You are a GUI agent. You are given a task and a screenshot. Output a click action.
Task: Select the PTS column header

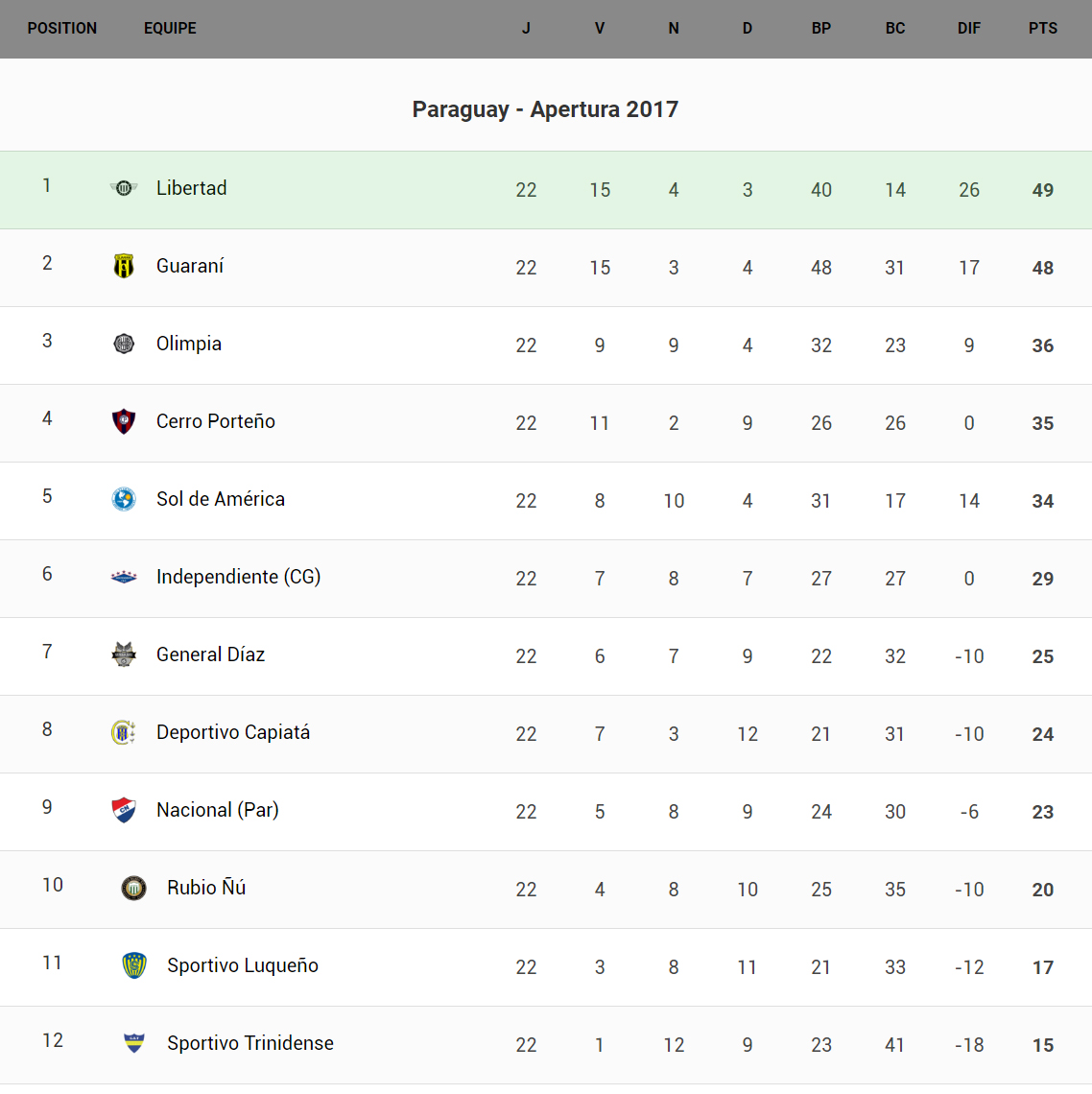pos(1043,29)
